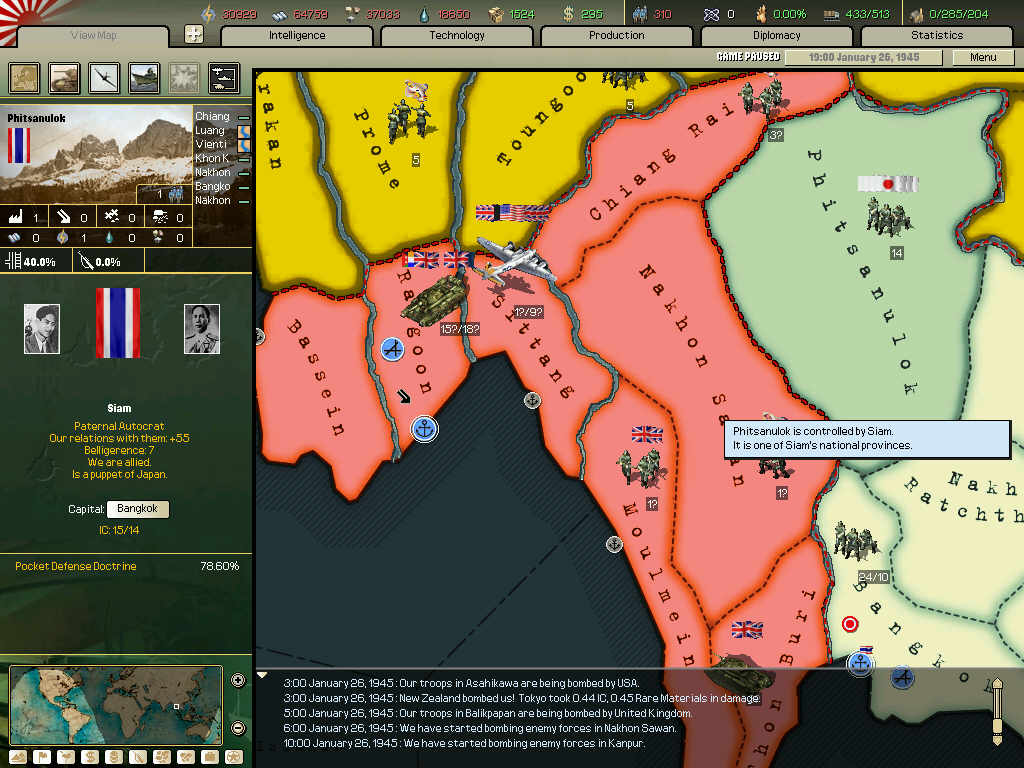Select the Japanese army in Phitsanulok
Screen dimensions: 1024x768
(x=888, y=216)
